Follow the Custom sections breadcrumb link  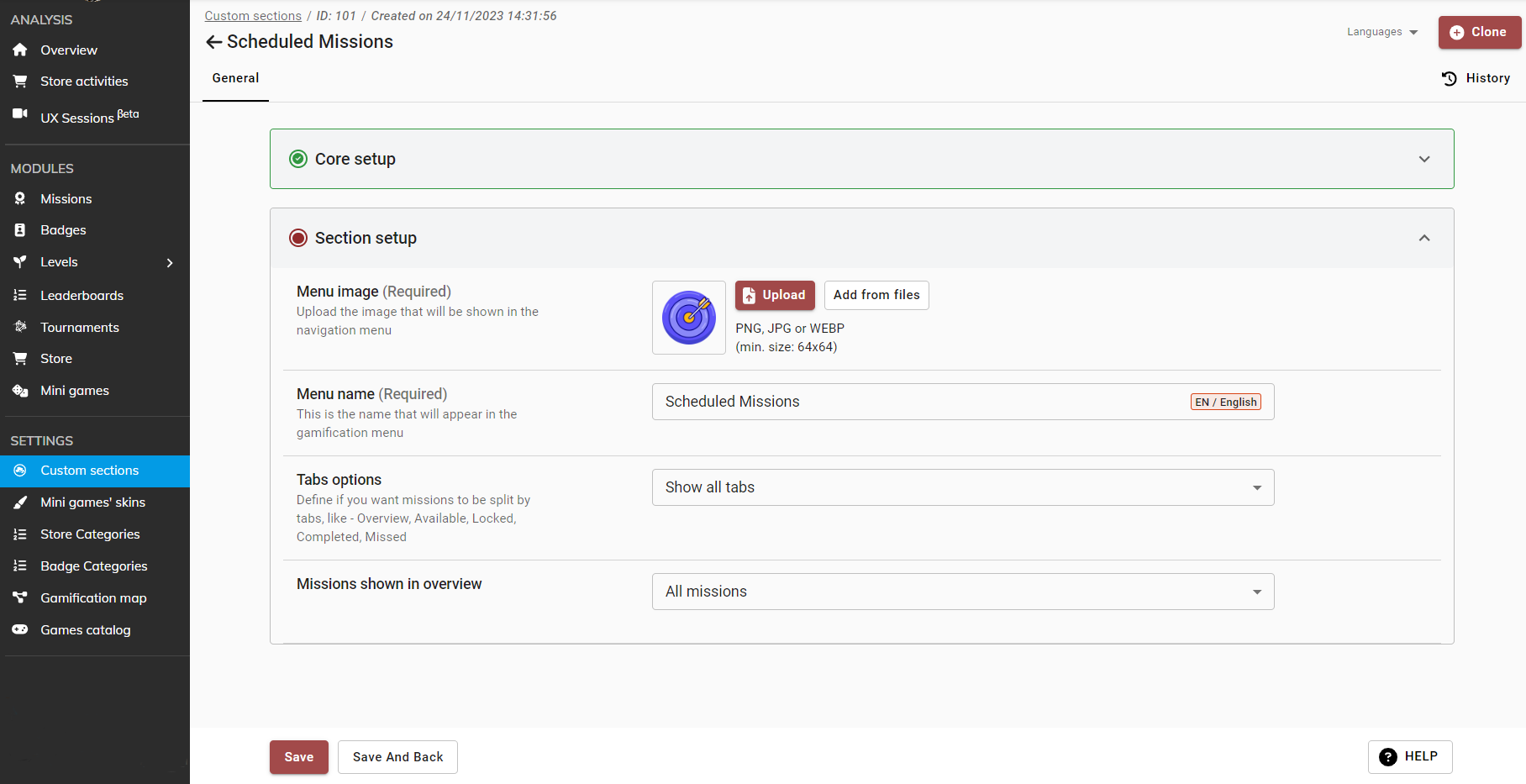point(253,16)
